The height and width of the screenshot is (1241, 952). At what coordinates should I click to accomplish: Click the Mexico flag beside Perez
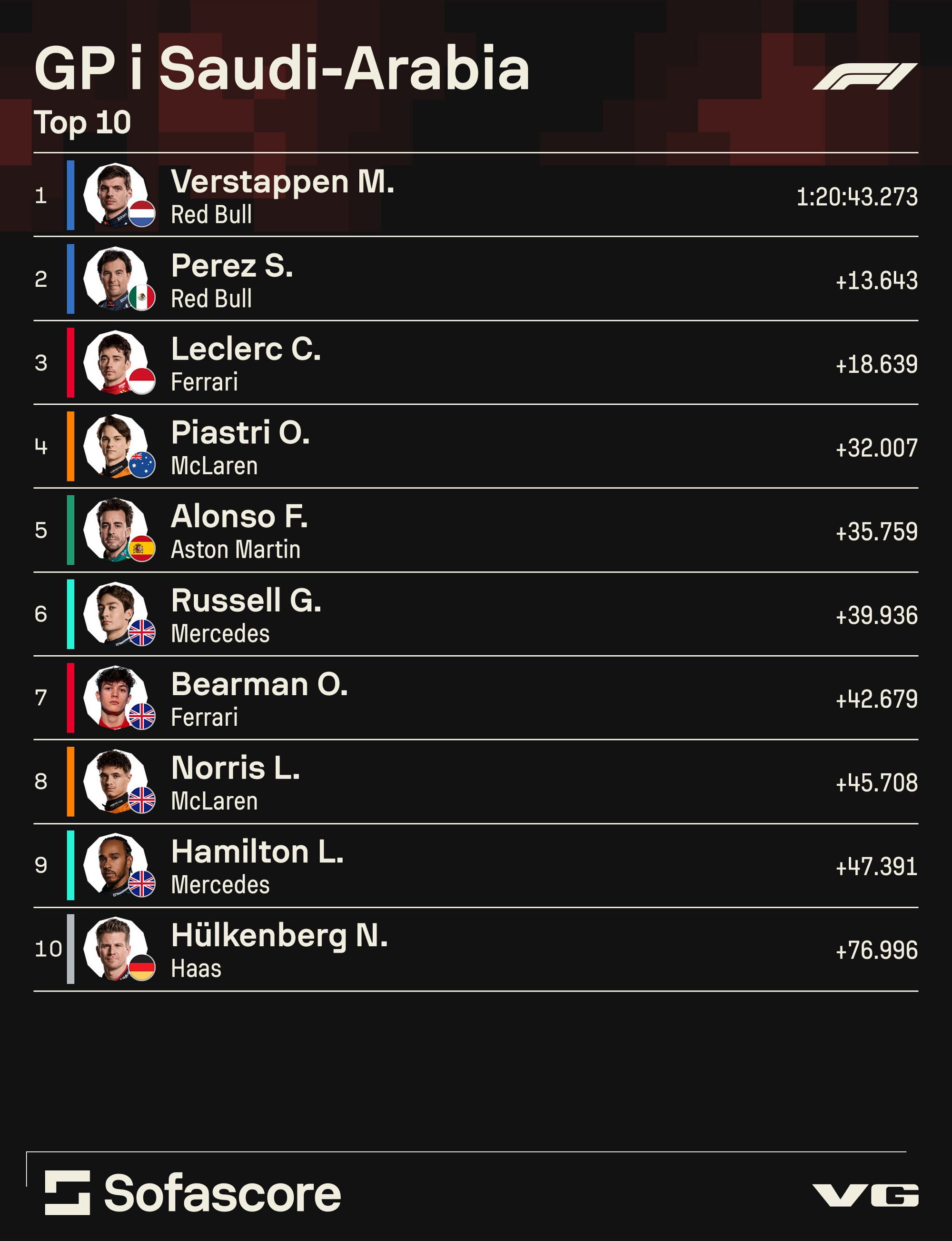pos(142,297)
